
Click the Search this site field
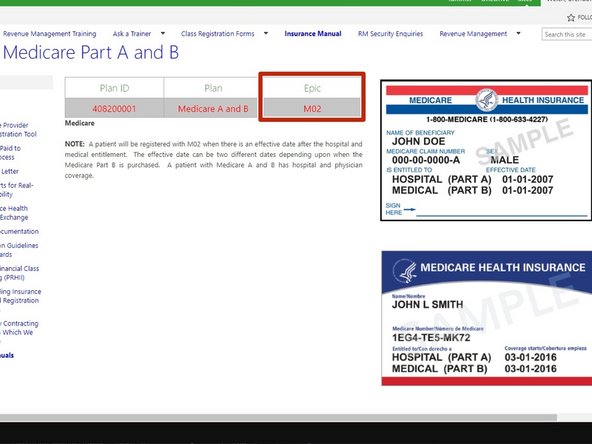pyautogui.click(x=567, y=34)
